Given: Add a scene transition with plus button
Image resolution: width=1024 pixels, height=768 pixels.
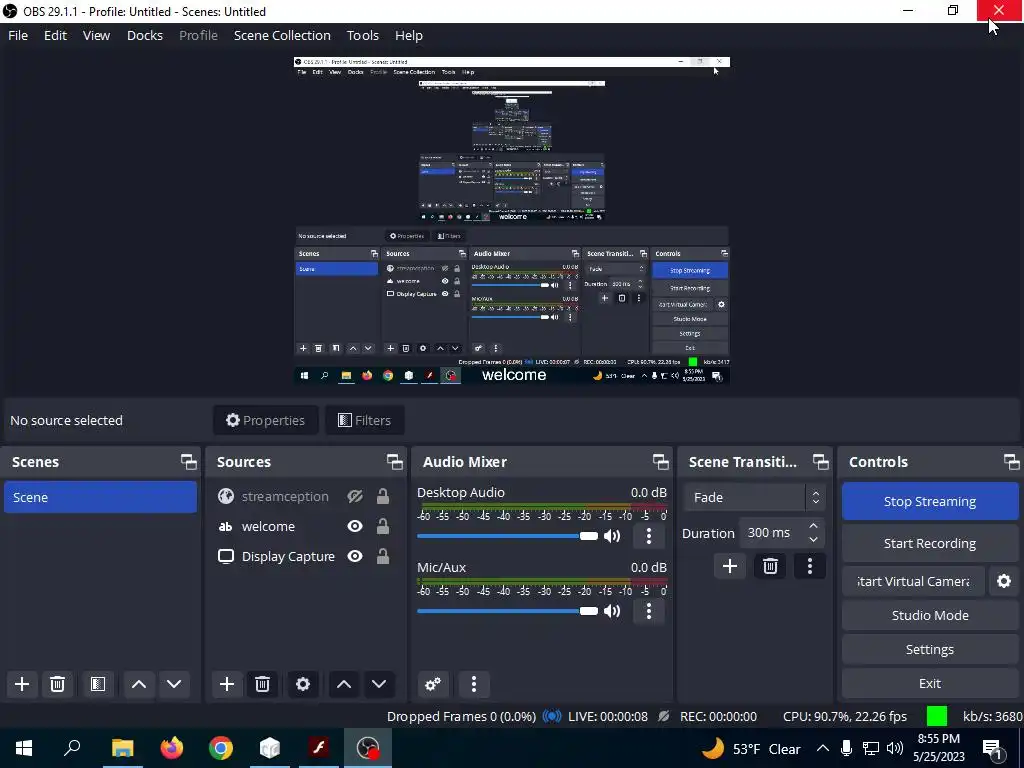Looking at the screenshot, I should click(730, 566).
